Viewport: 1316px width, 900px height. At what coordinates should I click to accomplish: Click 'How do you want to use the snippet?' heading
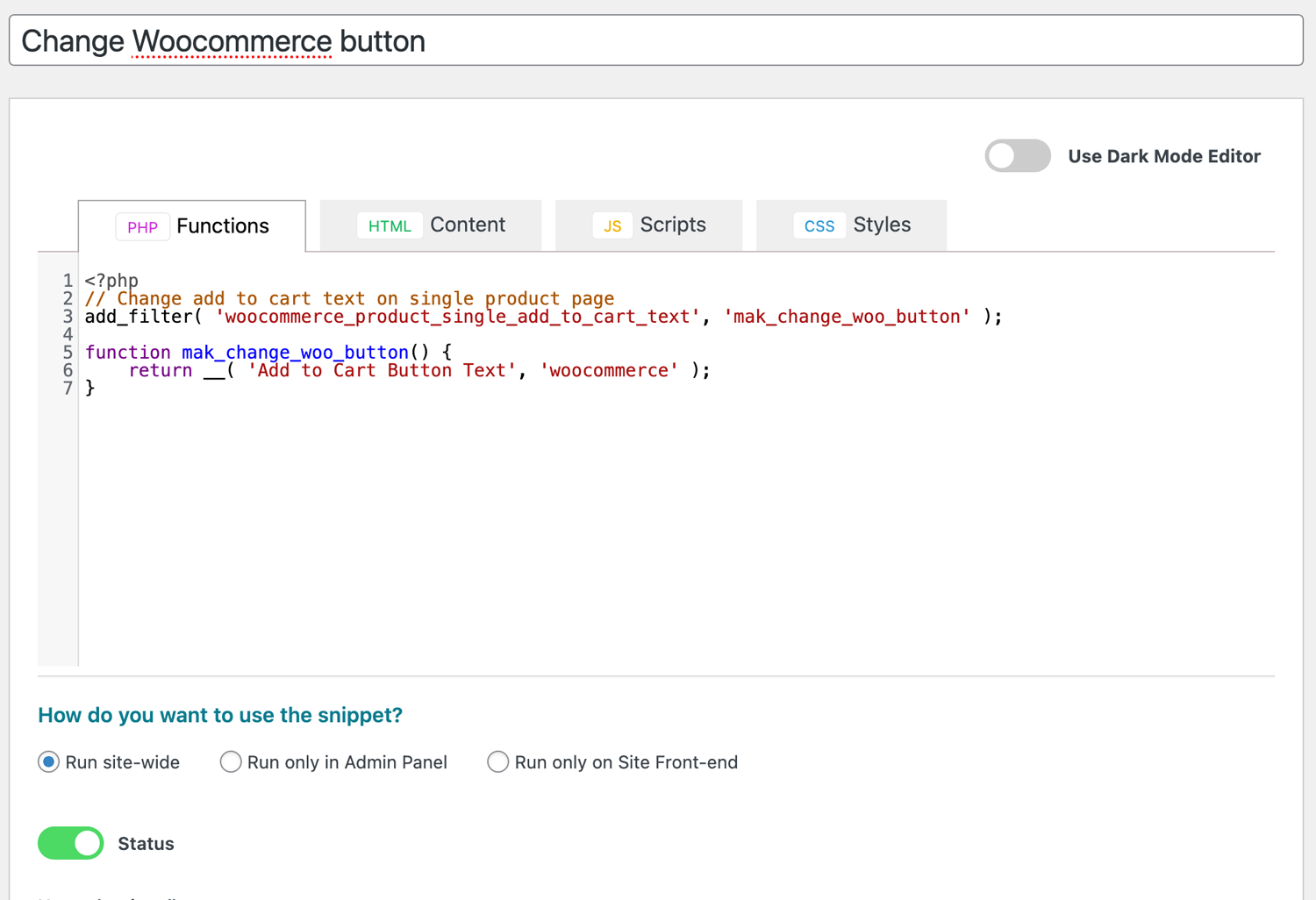[x=220, y=715]
